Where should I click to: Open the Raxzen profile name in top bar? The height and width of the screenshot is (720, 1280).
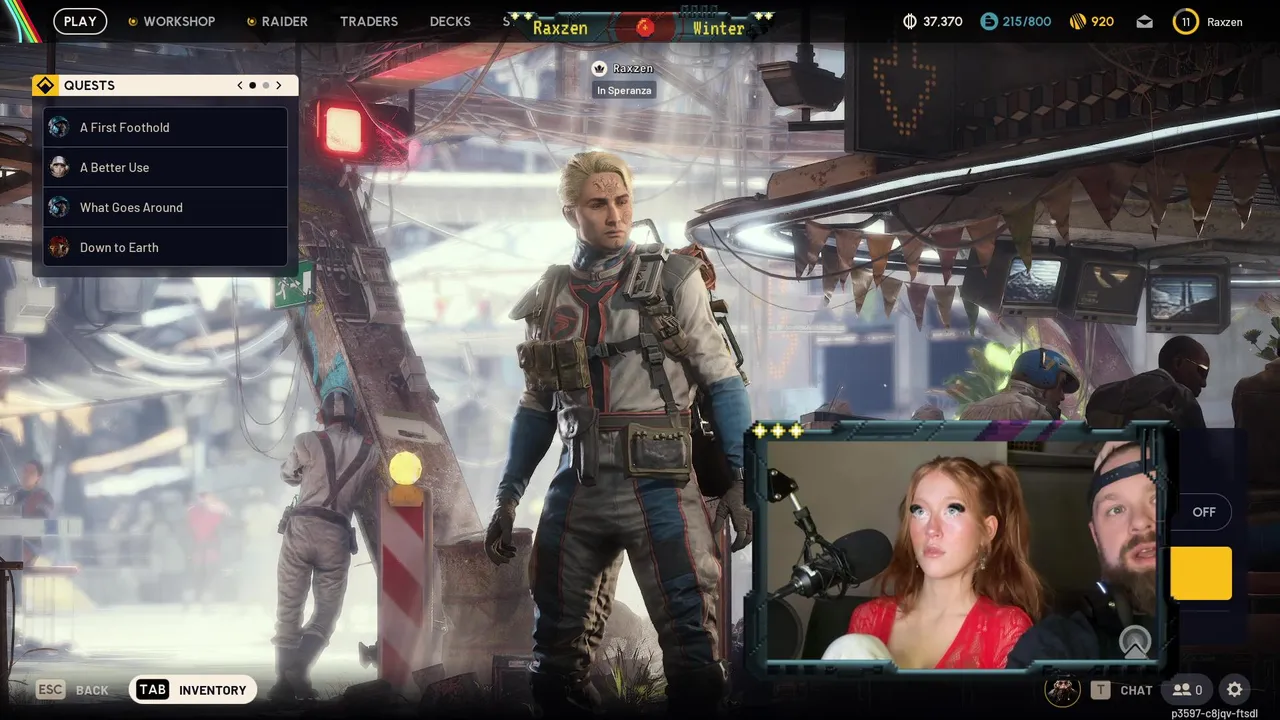click(1225, 22)
